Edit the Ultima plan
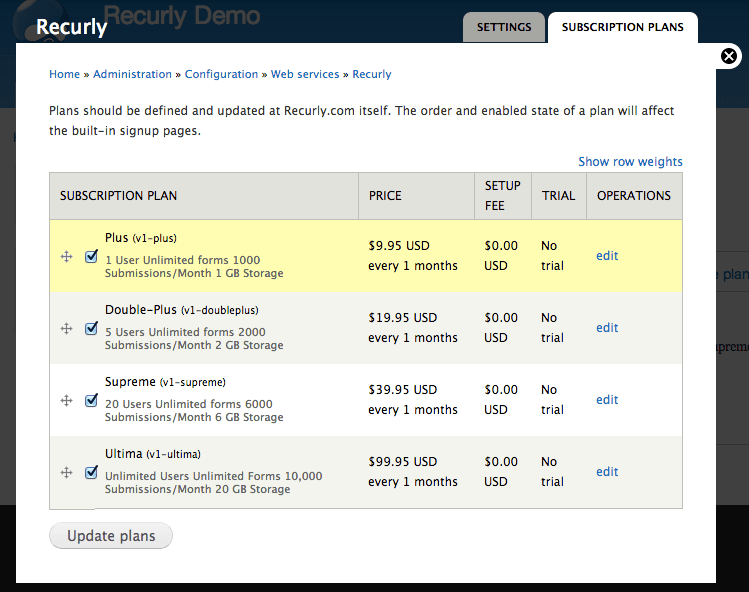The image size is (749, 592). pyautogui.click(x=607, y=472)
